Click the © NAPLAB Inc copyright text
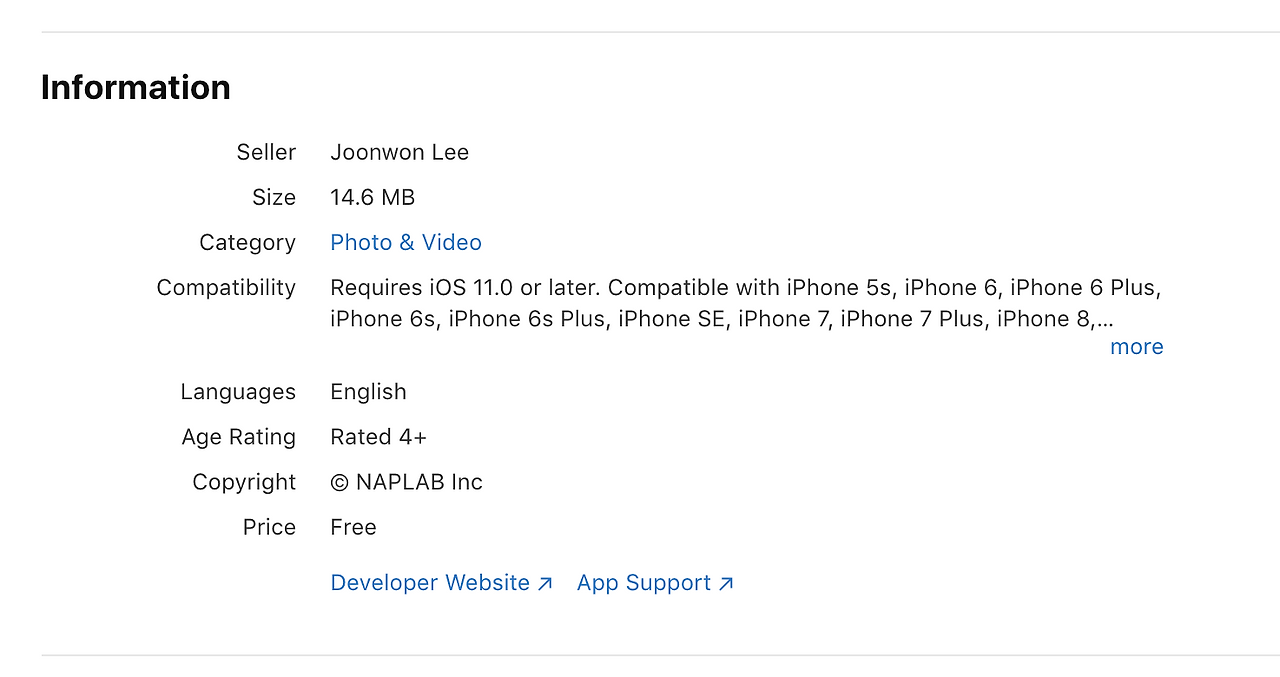The width and height of the screenshot is (1280, 677). (406, 482)
